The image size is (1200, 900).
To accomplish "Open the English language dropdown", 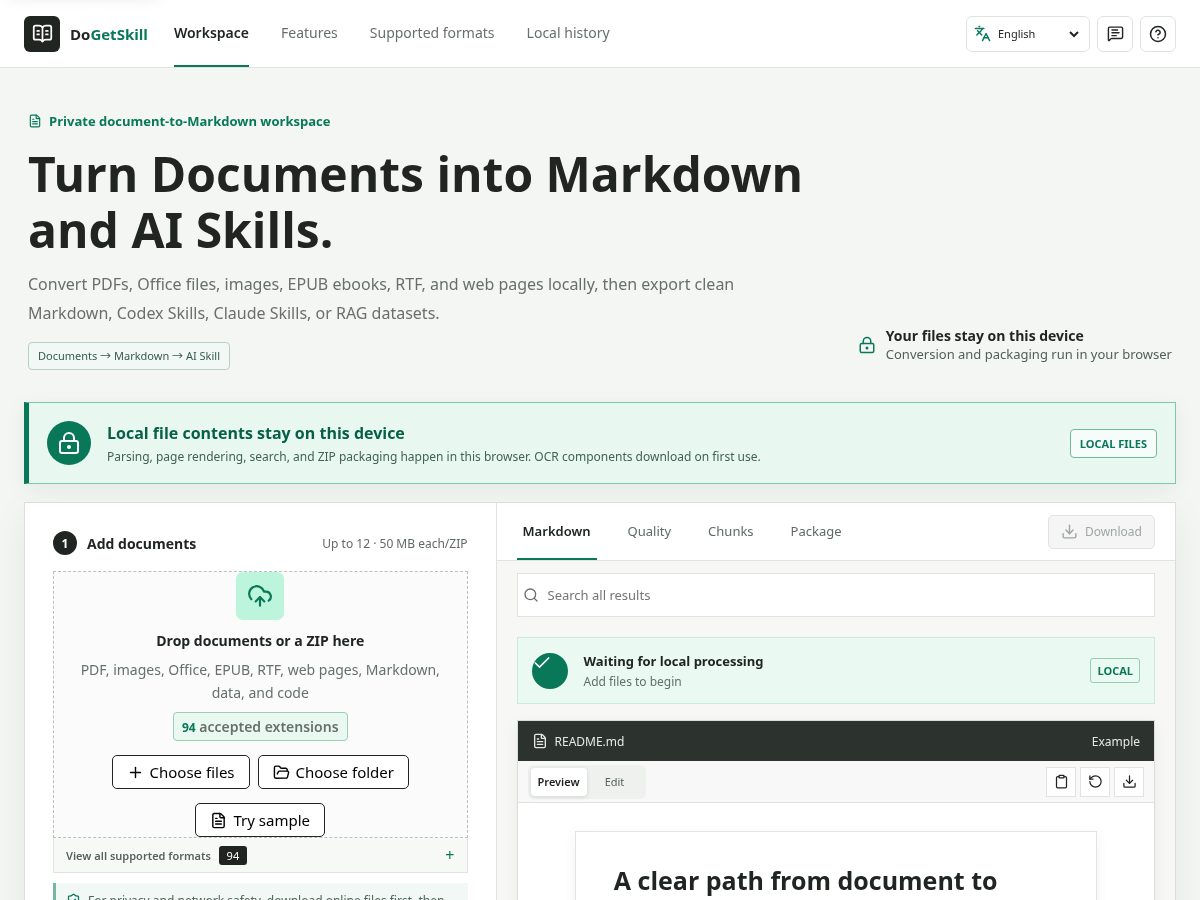I will click(1028, 34).
